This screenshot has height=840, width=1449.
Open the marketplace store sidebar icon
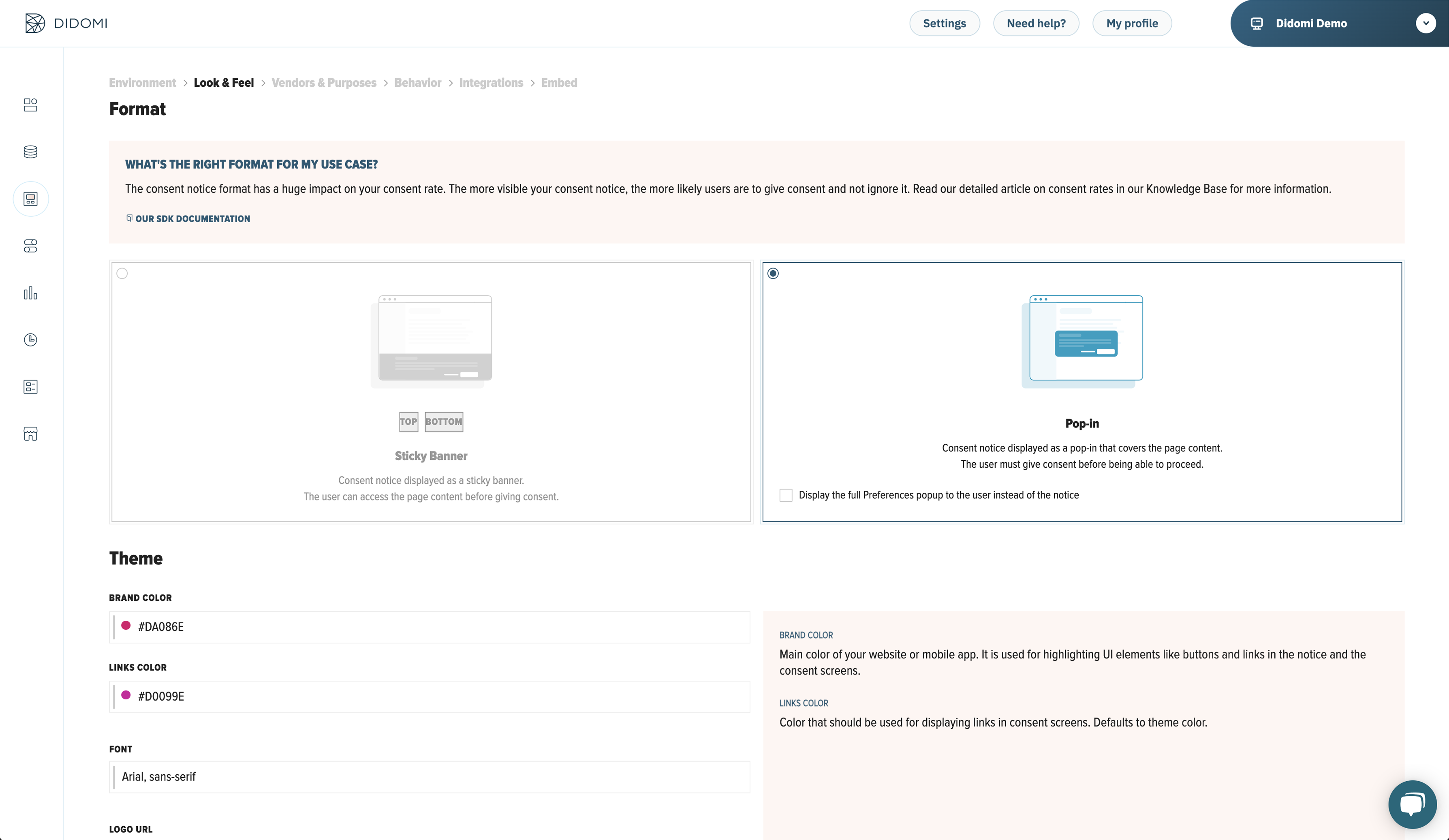coord(30,434)
